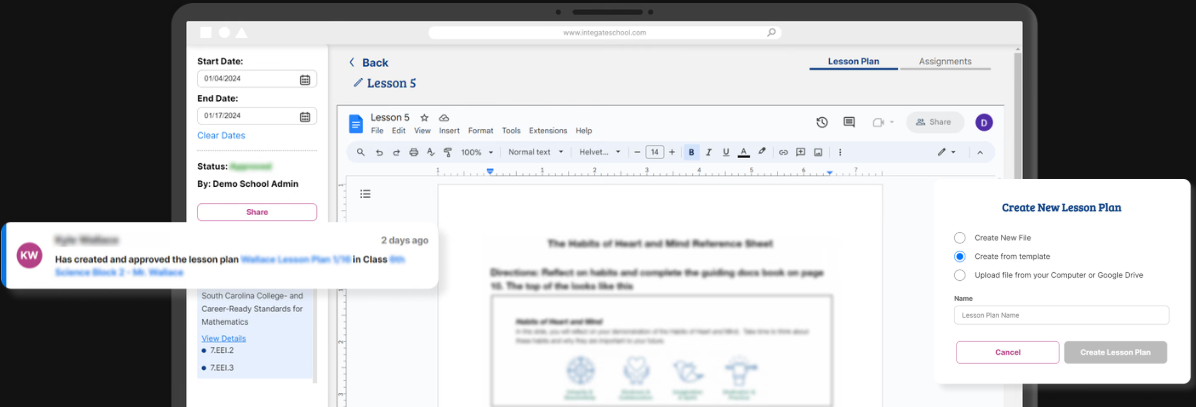Open the Normal text style dropdown
The width and height of the screenshot is (1196, 407).
pos(535,152)
